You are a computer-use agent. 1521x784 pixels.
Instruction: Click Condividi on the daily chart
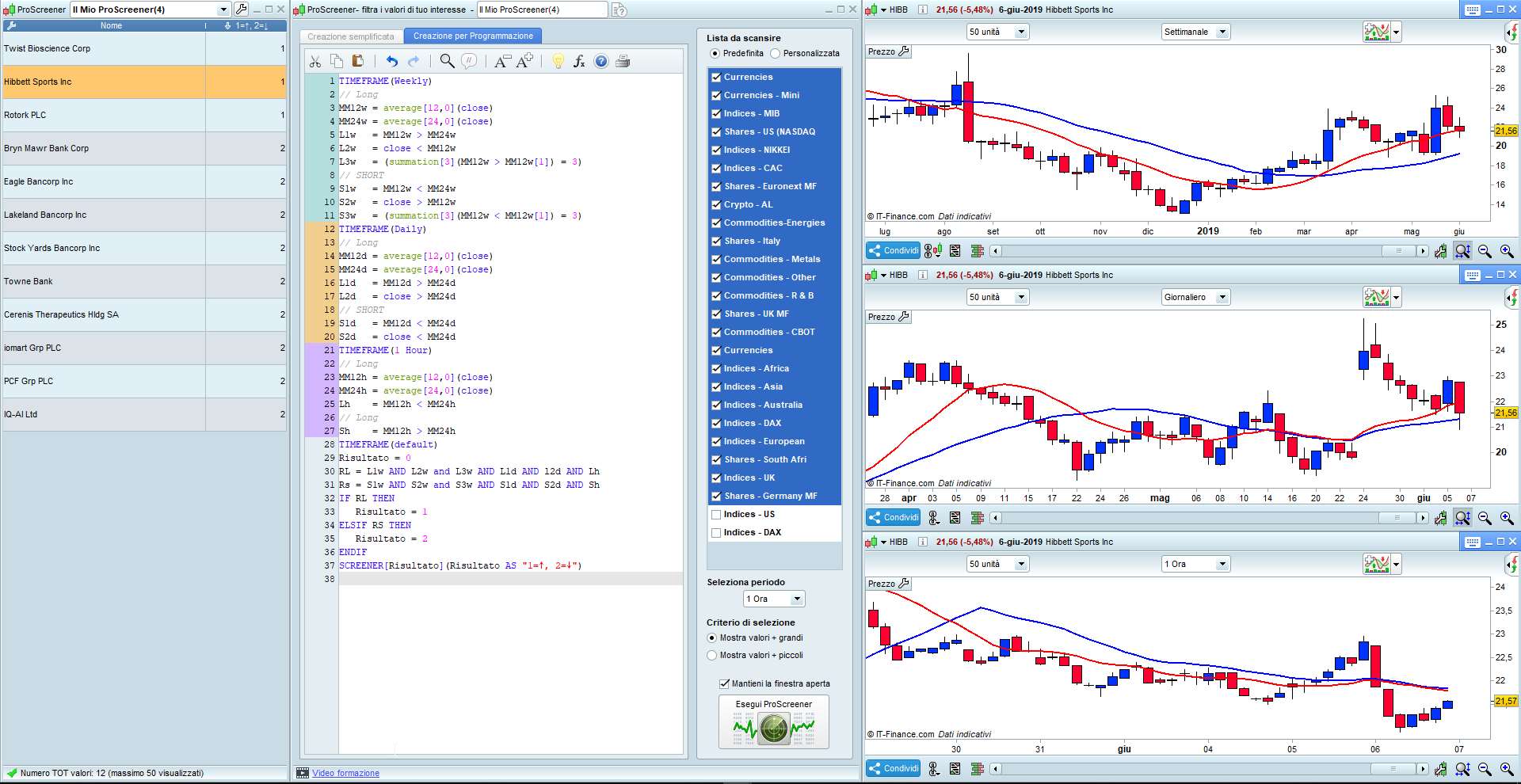pos(894,518)
